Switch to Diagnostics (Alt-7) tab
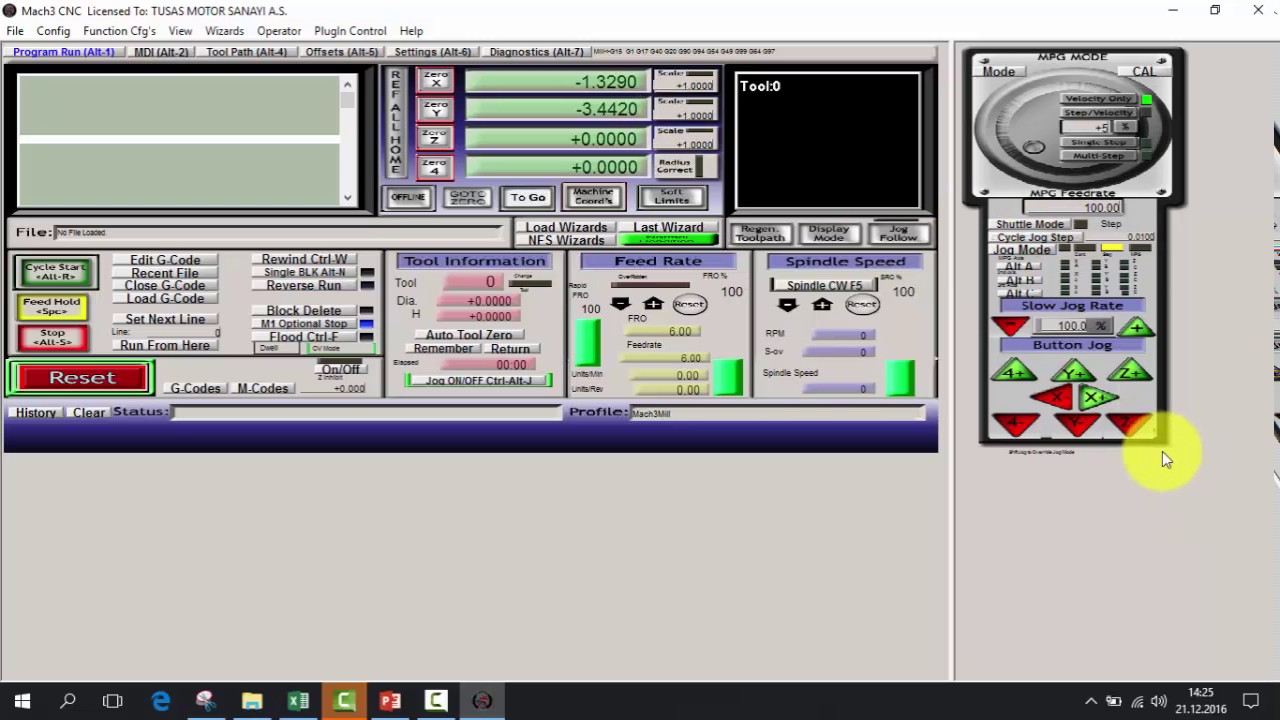This screenshot has height=720, width=1280. point(536,52)
